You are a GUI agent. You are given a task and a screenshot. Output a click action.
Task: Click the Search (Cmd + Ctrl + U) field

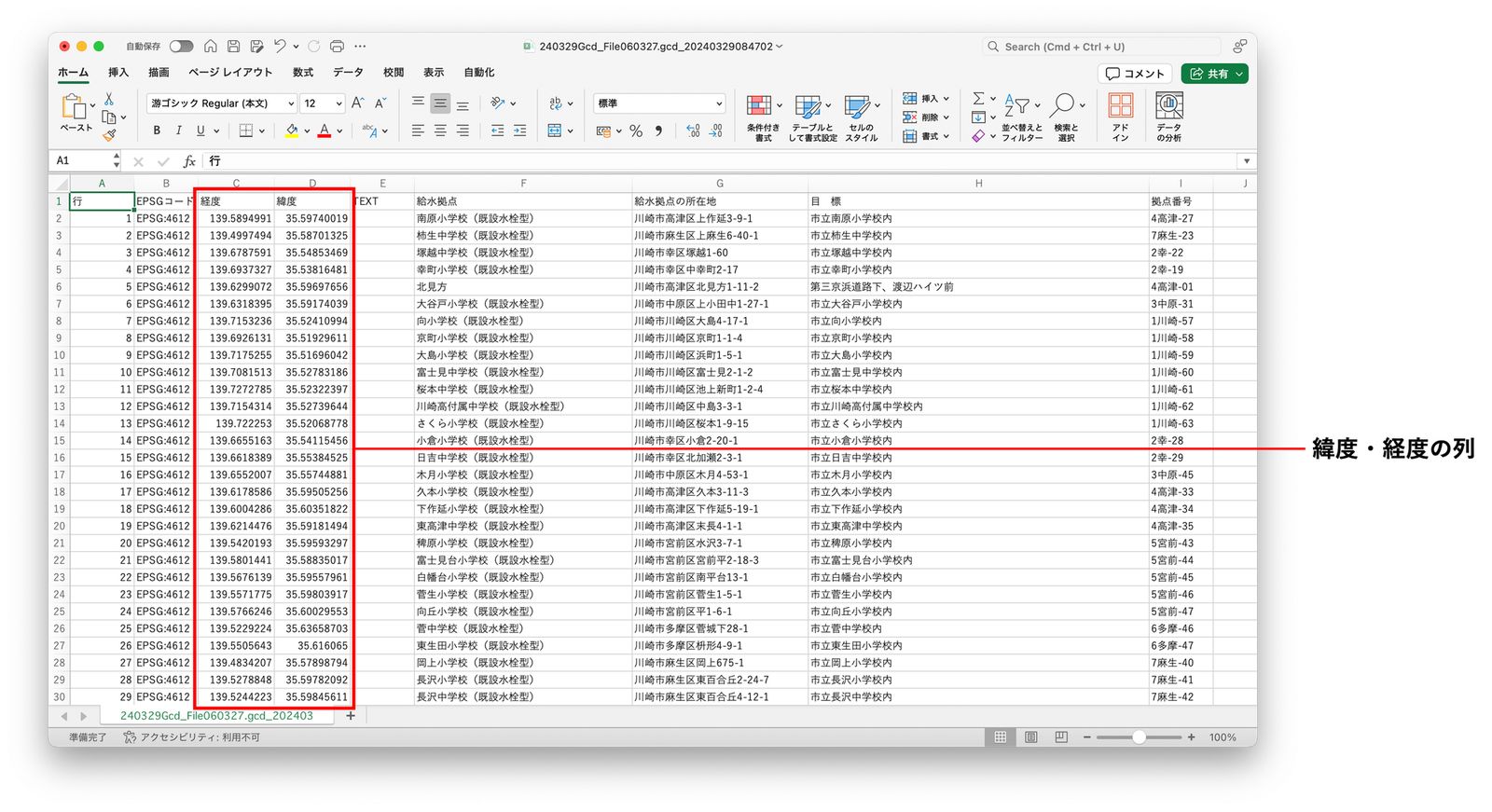(x=1101, y=47)
